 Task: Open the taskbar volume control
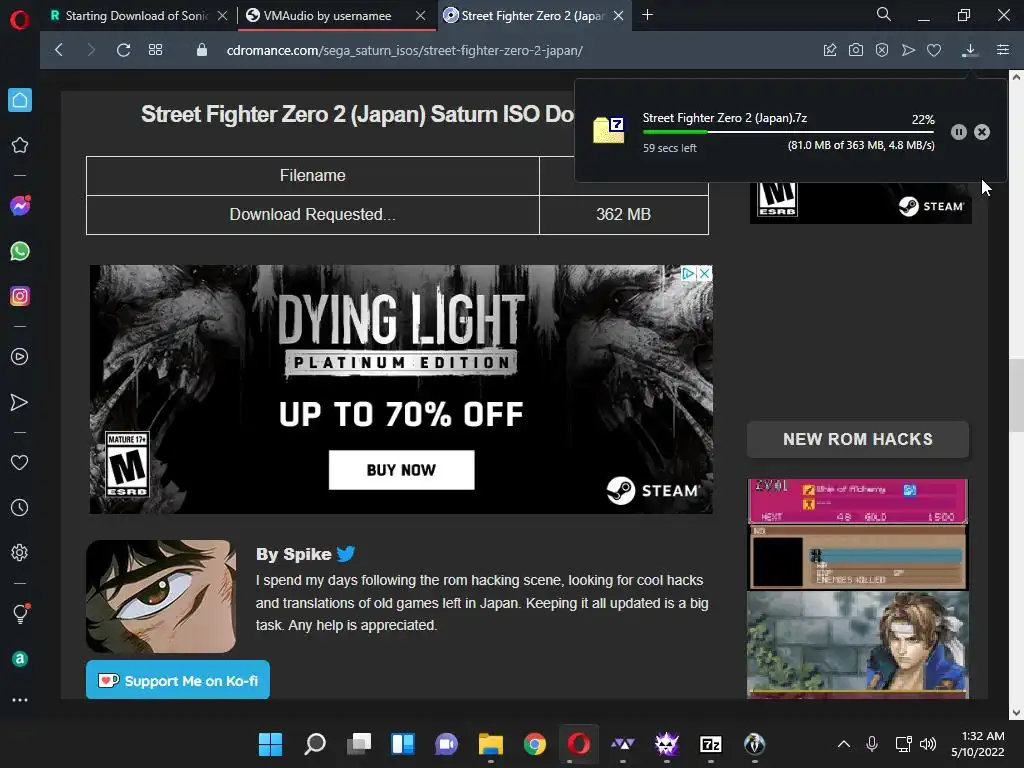coord(927,744)
